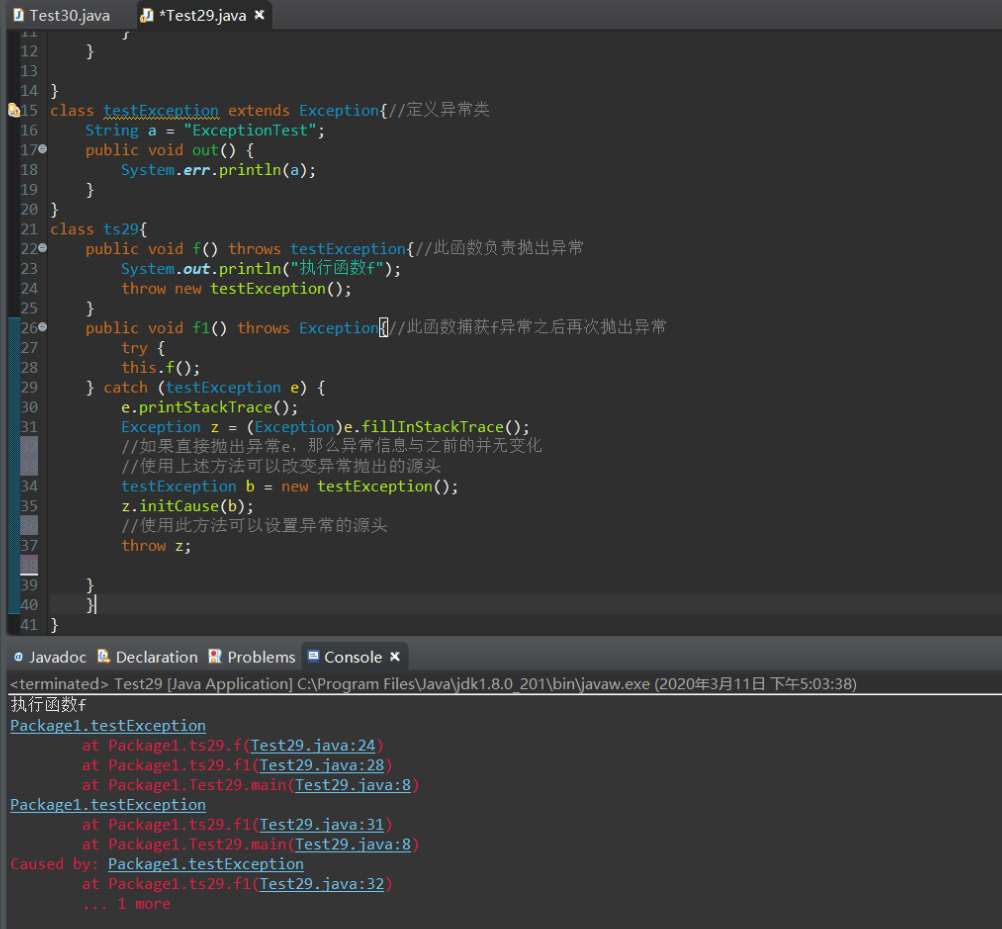This screenshot has width=1002, height=929.
Task: Place cursor on the 'throw z;' line
Action: (x=156, y=546)
